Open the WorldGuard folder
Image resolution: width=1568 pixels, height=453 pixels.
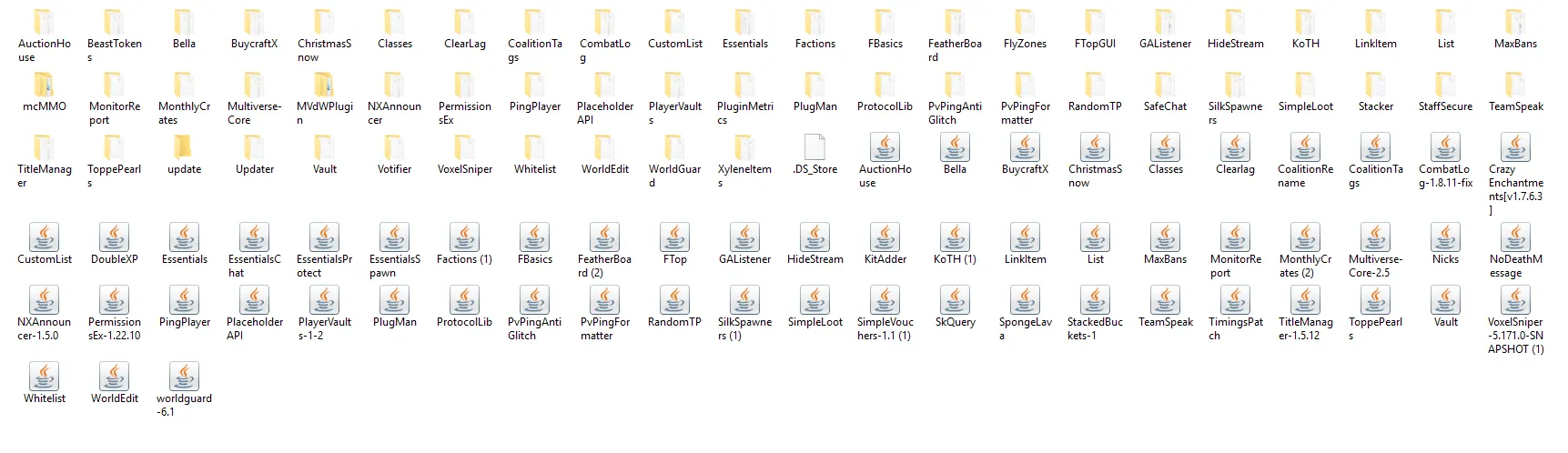(674, 160)
